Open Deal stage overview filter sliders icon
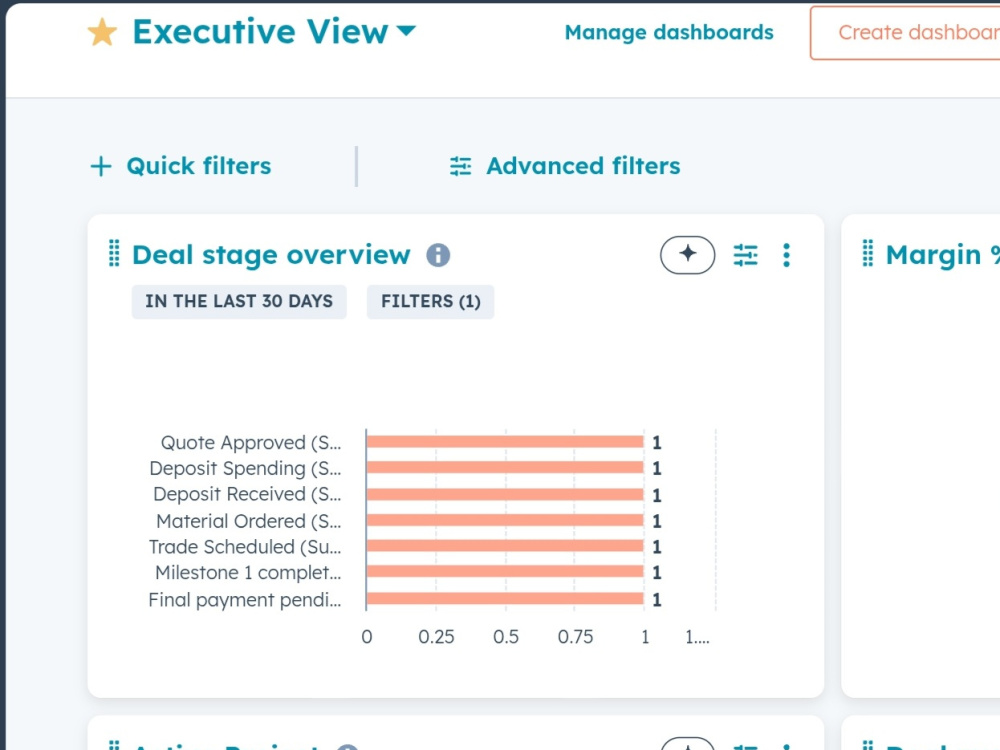 (x=746, y=255)
